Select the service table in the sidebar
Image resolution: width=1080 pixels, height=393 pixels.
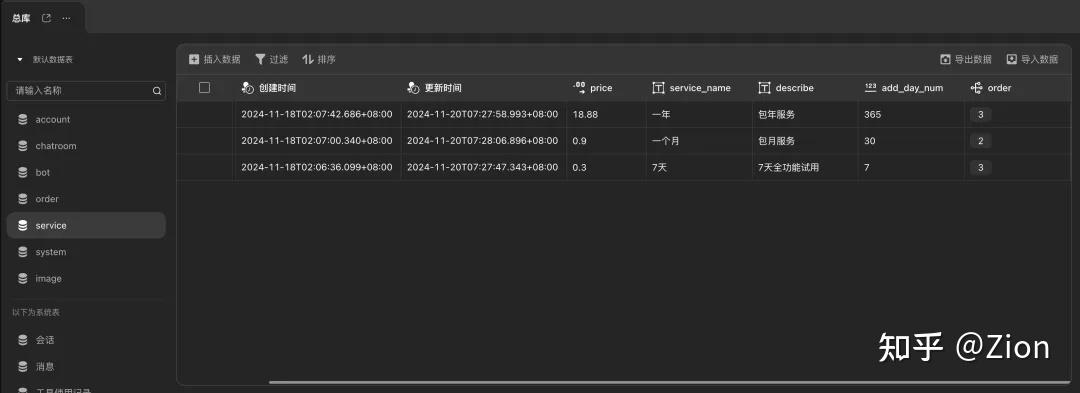pyautogui.click(x=86, y=226)
